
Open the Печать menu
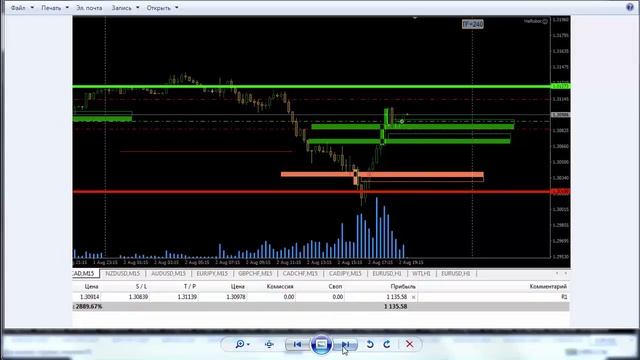55,8
